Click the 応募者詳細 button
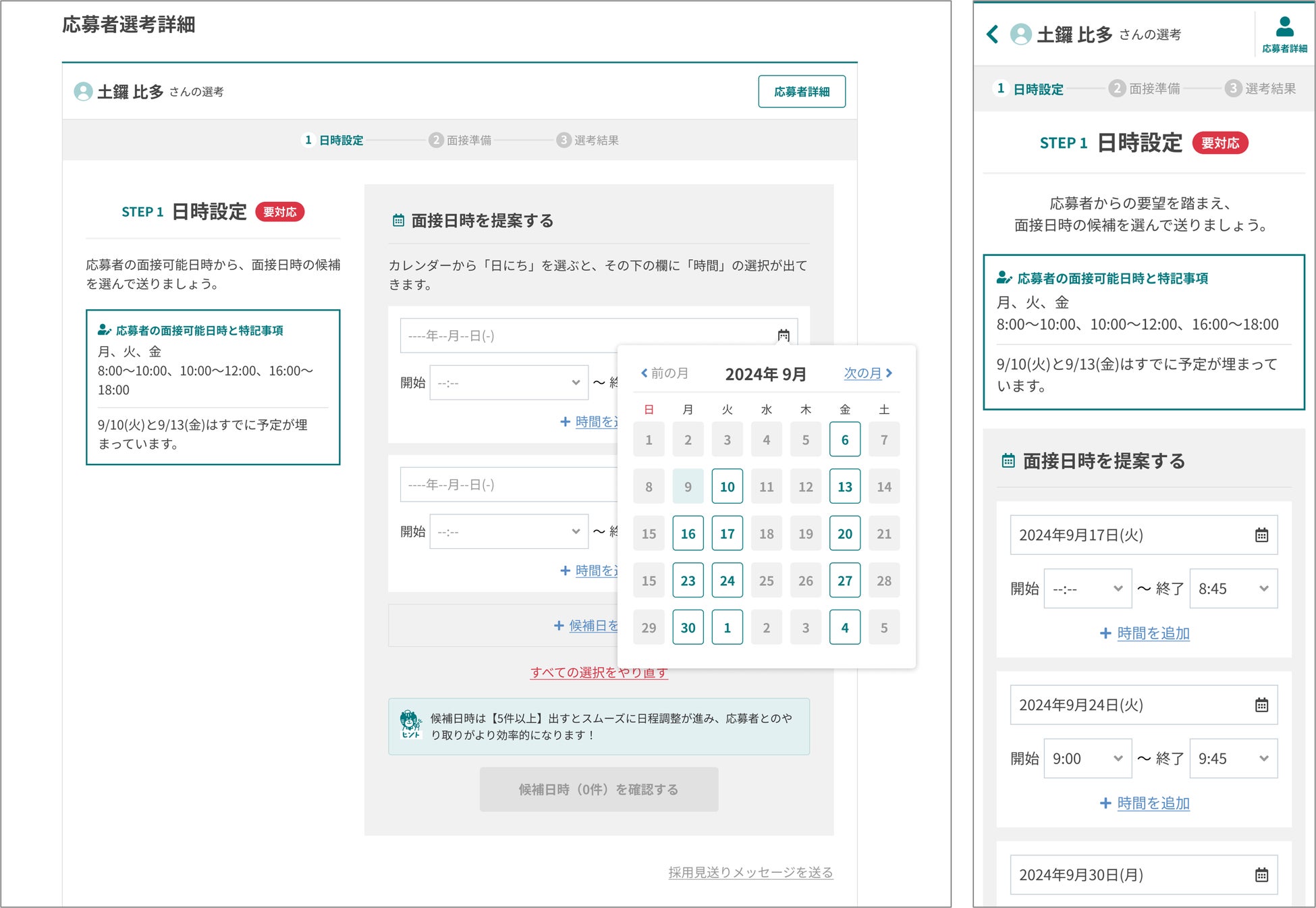This screenshot has height=908, width=1316. coord(801,92)
